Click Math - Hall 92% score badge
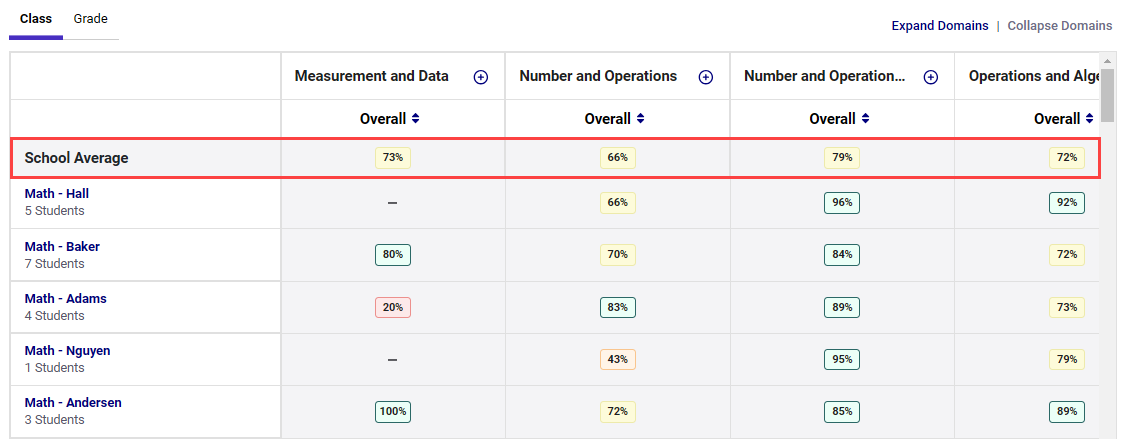The width and height of the screenshot is (1125, 439). click(1067, 203)
